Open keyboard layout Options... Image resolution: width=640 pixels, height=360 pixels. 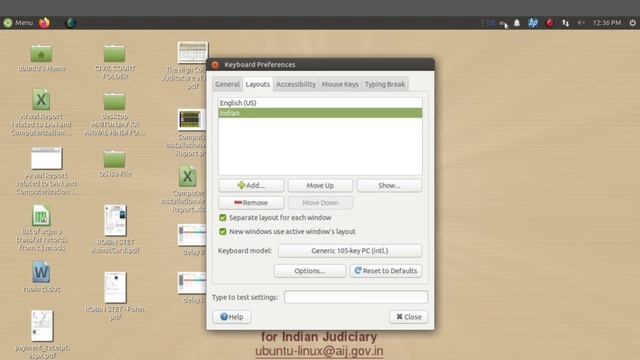(x=309, y=271)
